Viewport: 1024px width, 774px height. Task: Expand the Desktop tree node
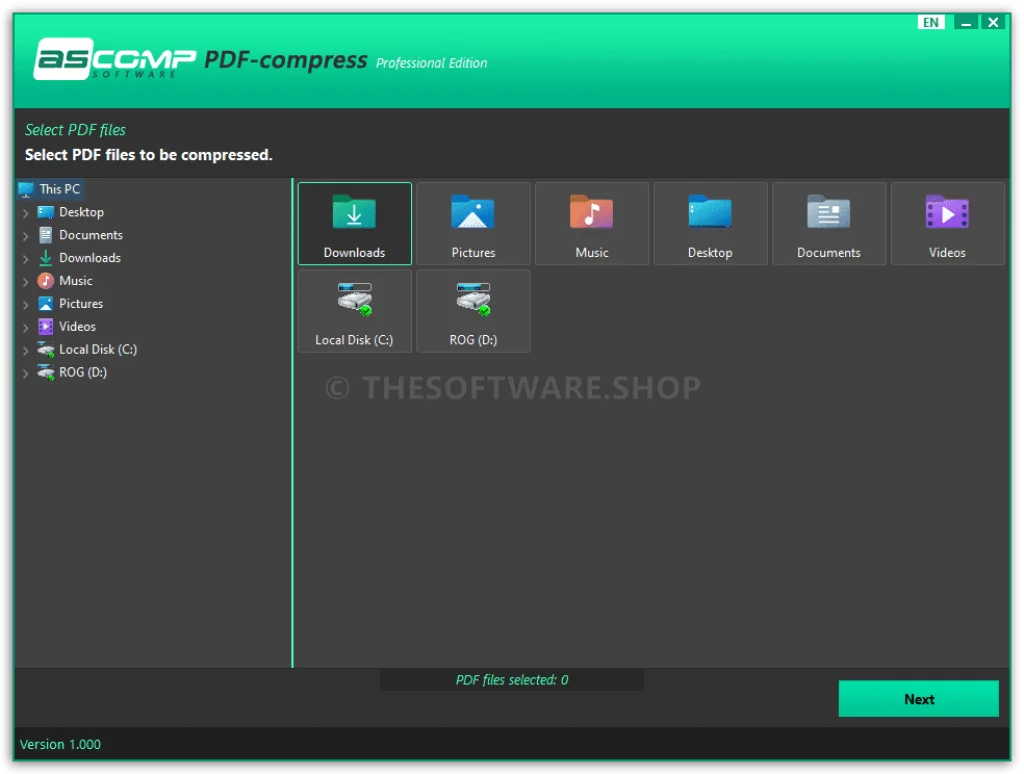click(25, 213)
